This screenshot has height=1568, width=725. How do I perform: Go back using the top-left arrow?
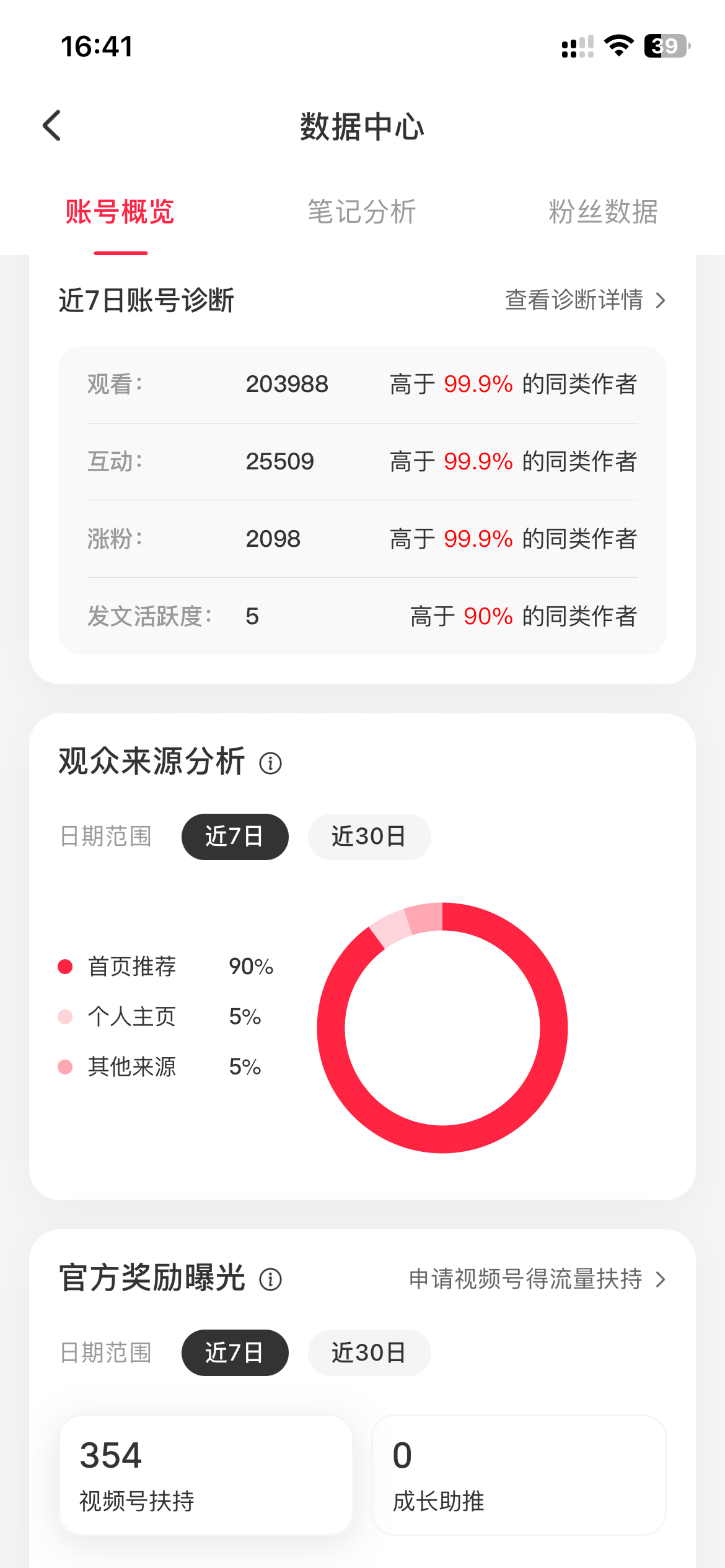52,126
